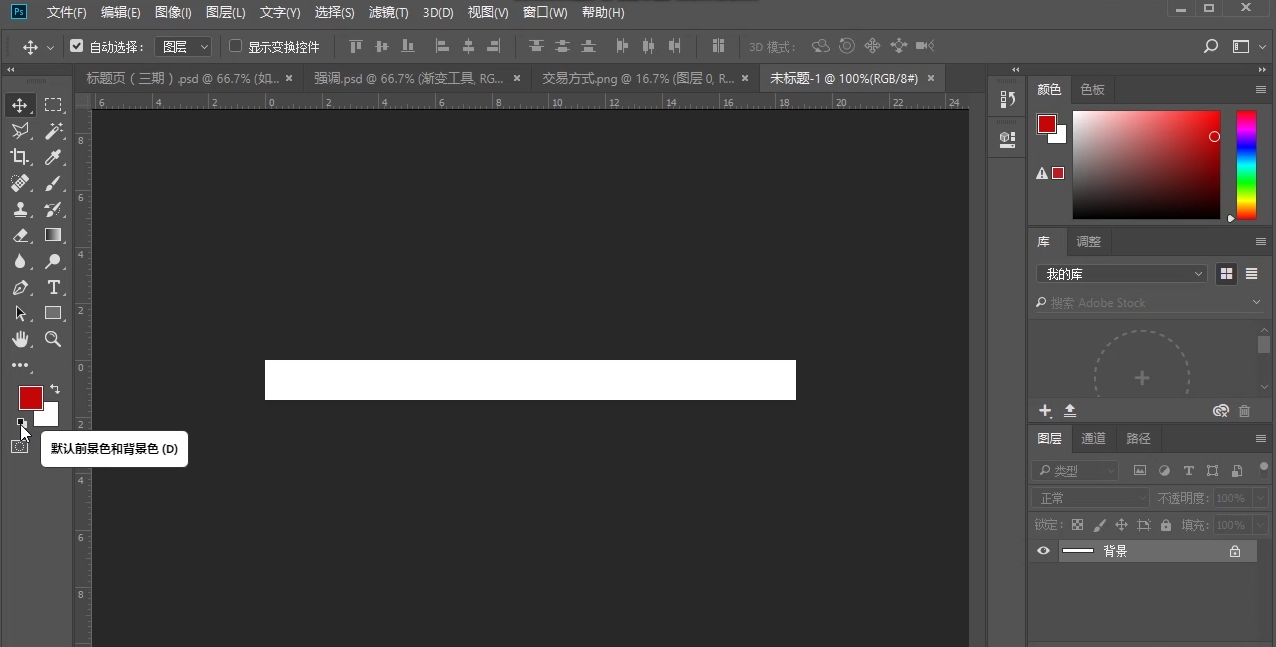Pick the Pen tool
This screenshot has height=647, width=1276.
pos(20,287)
